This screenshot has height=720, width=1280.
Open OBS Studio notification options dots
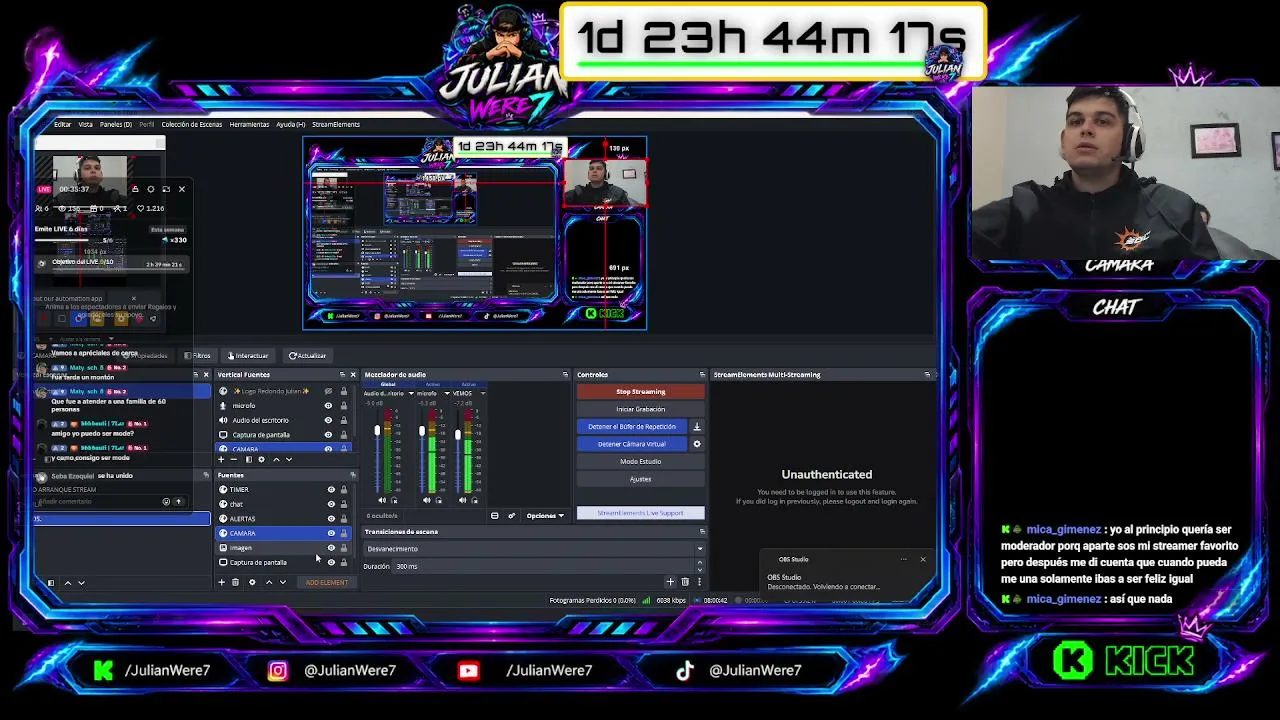click(903, 559)
